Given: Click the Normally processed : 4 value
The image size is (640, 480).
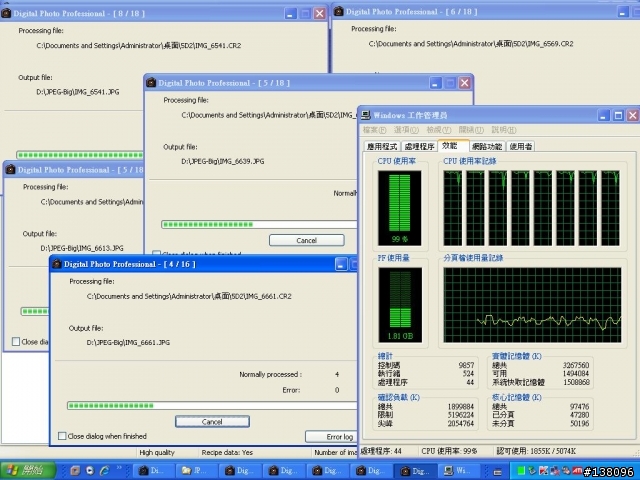Looking at the screenshot, I should point(337,374).
